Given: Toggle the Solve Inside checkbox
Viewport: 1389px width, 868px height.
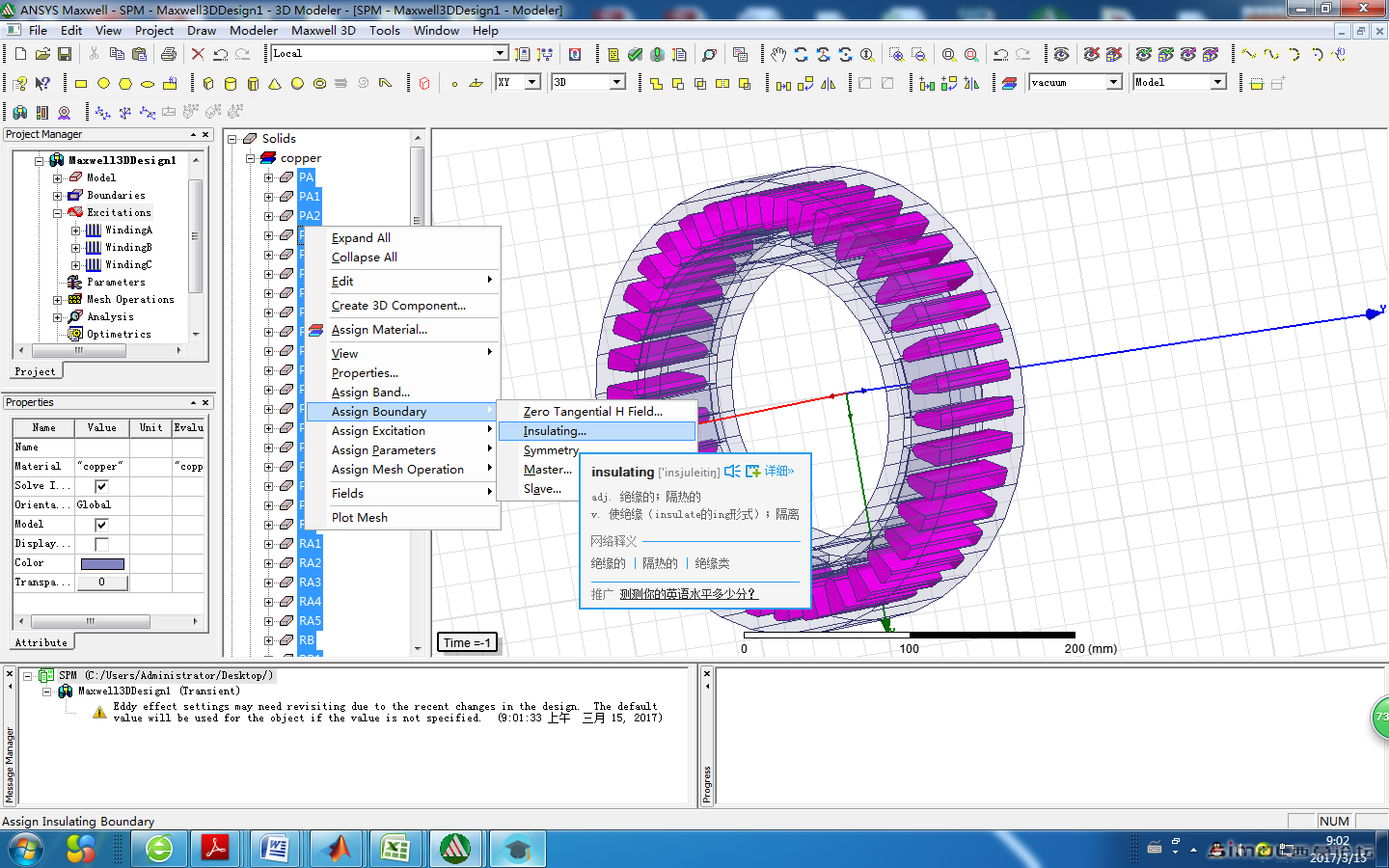Looking at the screenshot, I should (x=101, y=486).
